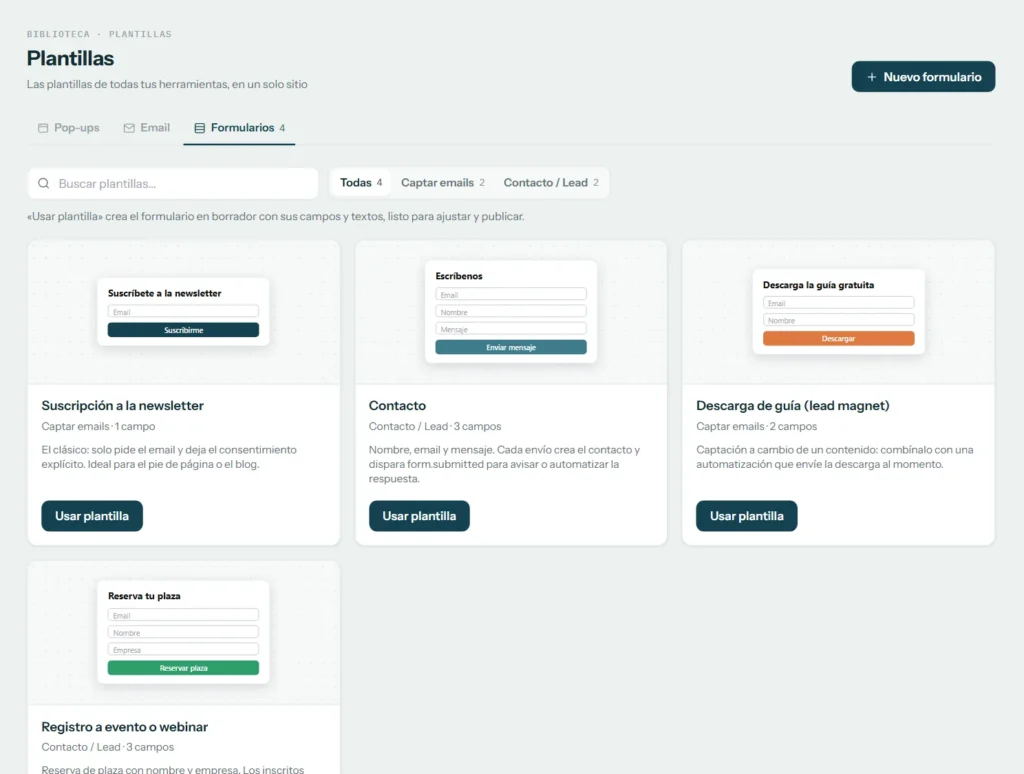Use the Suscripción a la newsletter template
Screen dimensions: 1024x774
tap(92, 516)
